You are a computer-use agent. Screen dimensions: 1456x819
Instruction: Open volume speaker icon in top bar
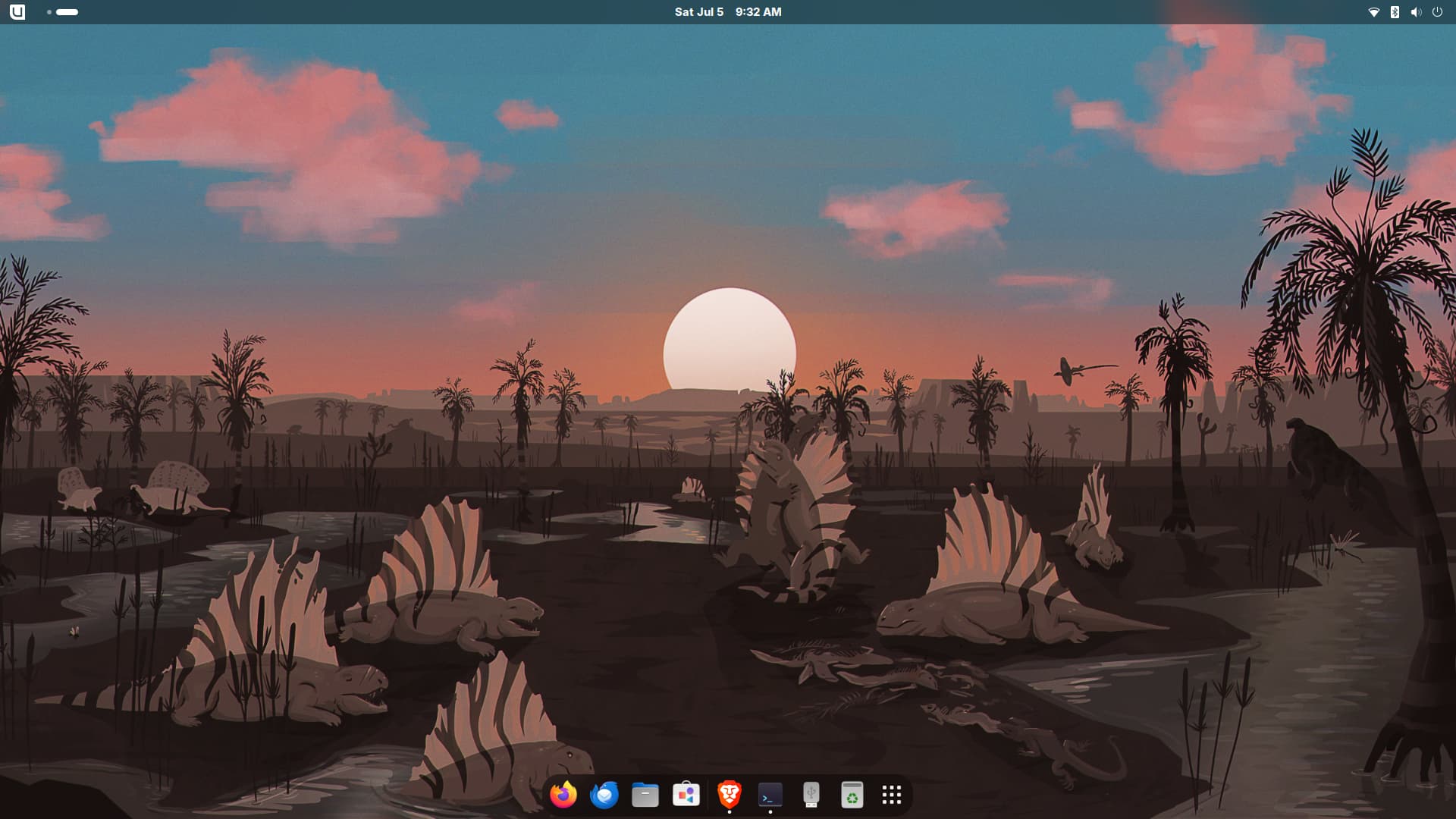(x=1416, y=12)
